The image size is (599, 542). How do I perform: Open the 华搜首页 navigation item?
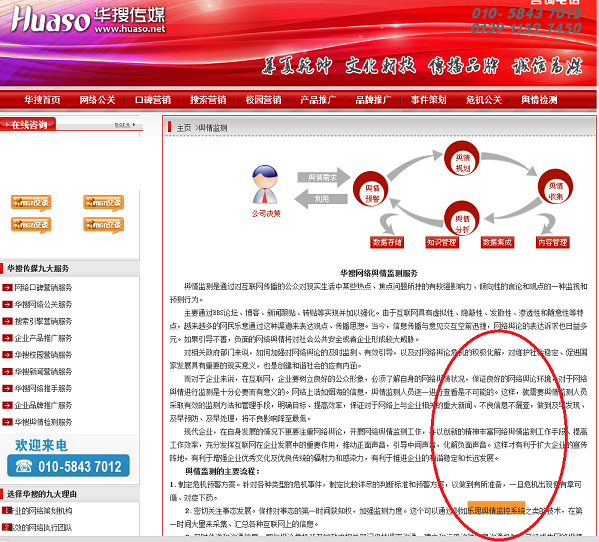point(42,100)
